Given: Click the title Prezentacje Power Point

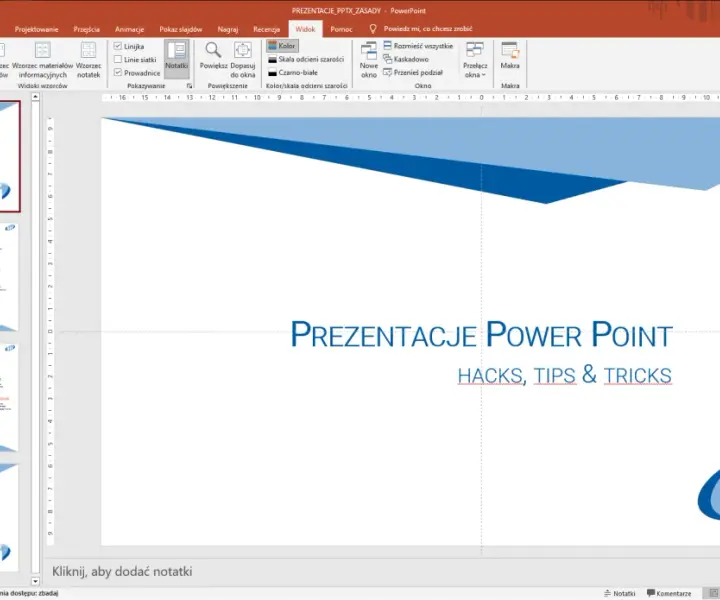Looking at the screenshot, I should pos(482,334).
